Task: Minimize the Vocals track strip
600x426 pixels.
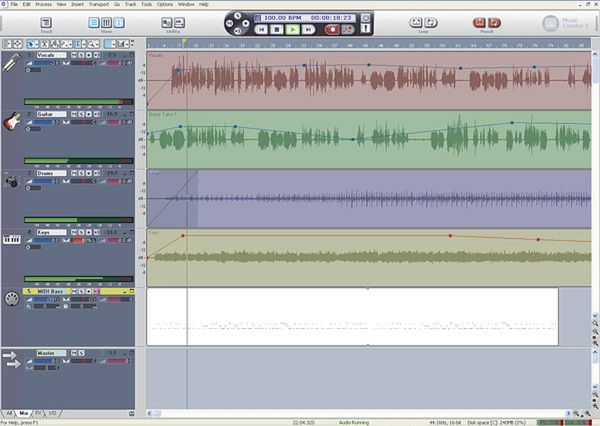Action: click(125, 55)
